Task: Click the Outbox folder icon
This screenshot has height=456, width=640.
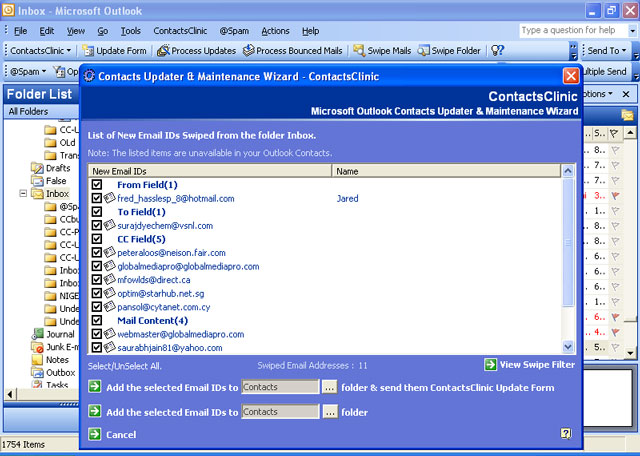Action: 38,372
